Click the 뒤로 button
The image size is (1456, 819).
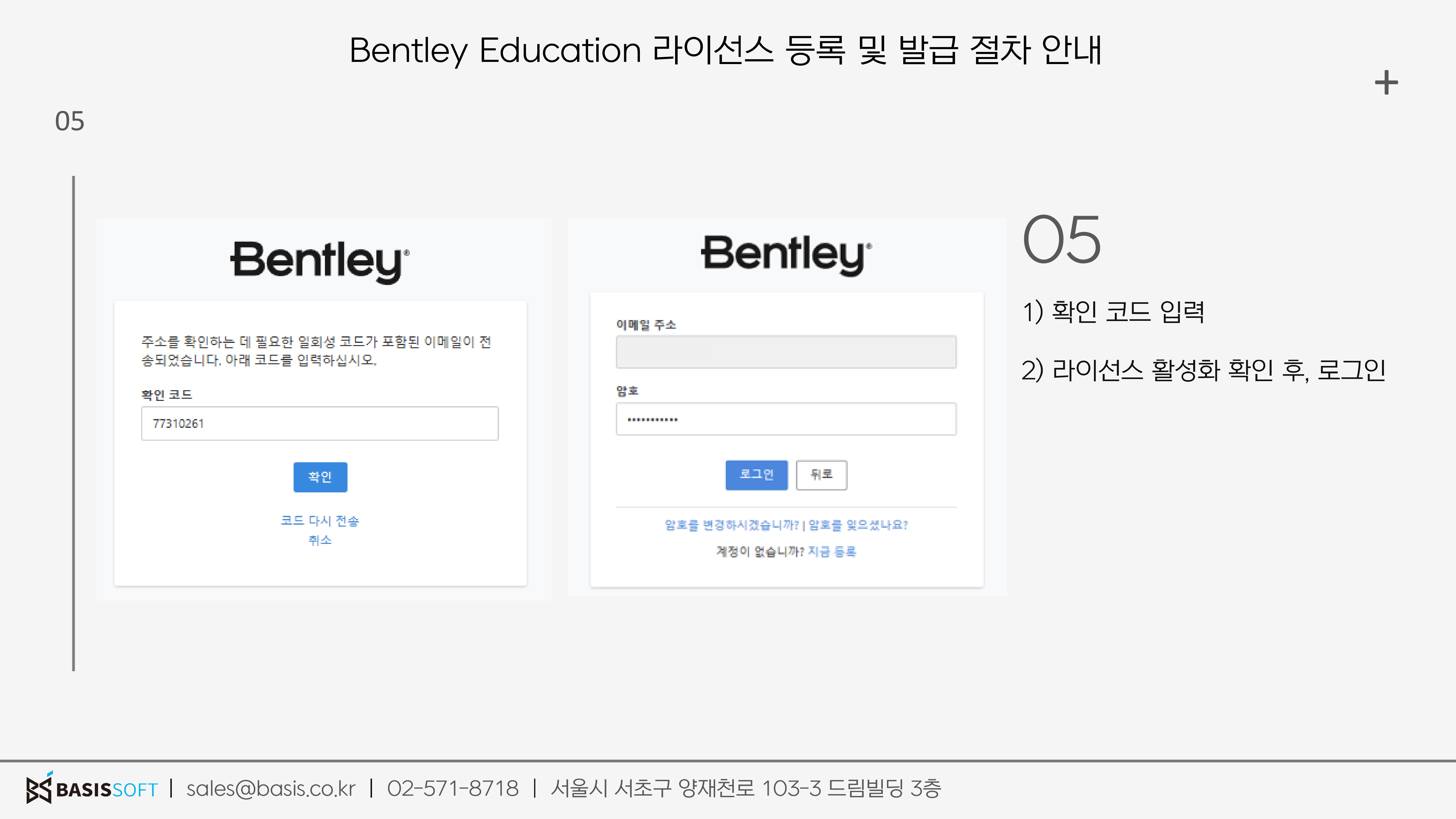point(821,475)
